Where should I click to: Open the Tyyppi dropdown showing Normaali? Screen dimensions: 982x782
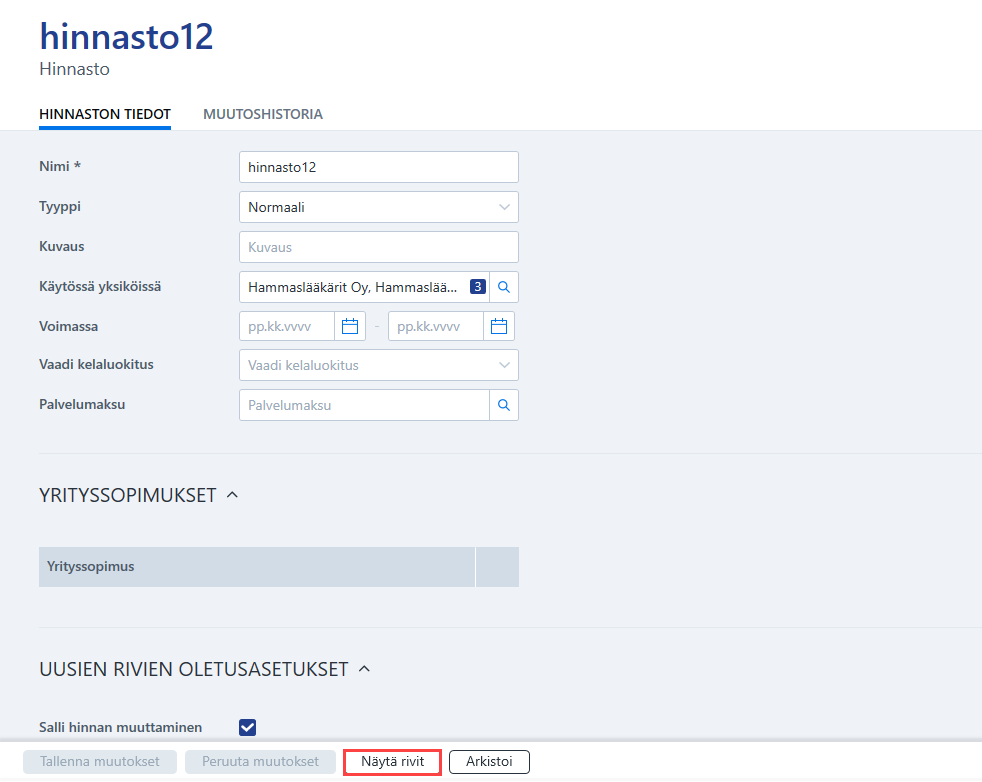(379, 207)
